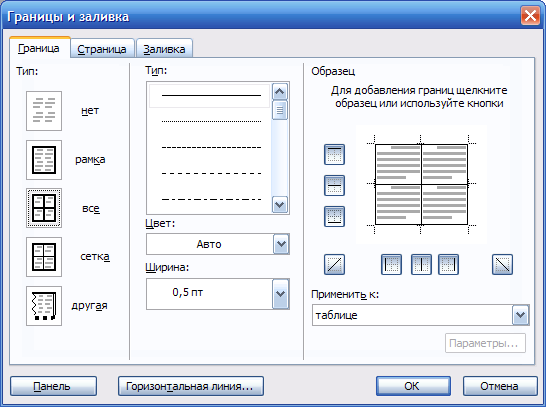Click the line style scrollbar thumb

[280, 110]
